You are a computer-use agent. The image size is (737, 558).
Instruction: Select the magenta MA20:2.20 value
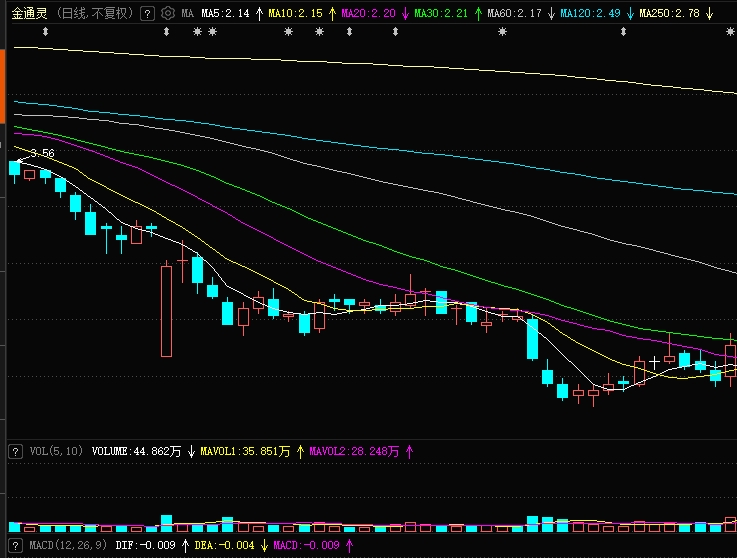[x=368, y=13]
